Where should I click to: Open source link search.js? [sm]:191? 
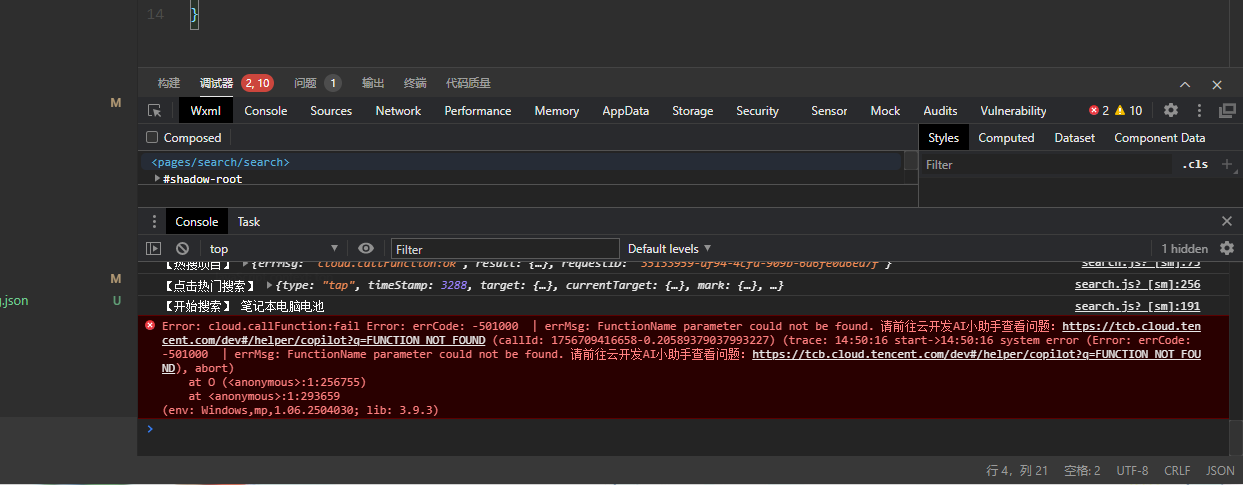[1137, 306]
